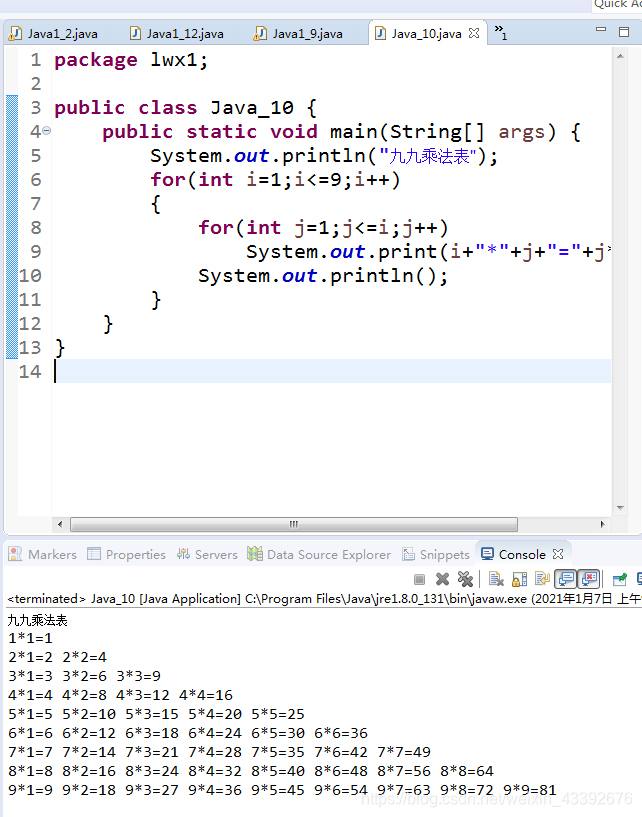Open the Properties view tab
Image resolution: width=642 pixels, height=817 pixels.
coord(127,554)
